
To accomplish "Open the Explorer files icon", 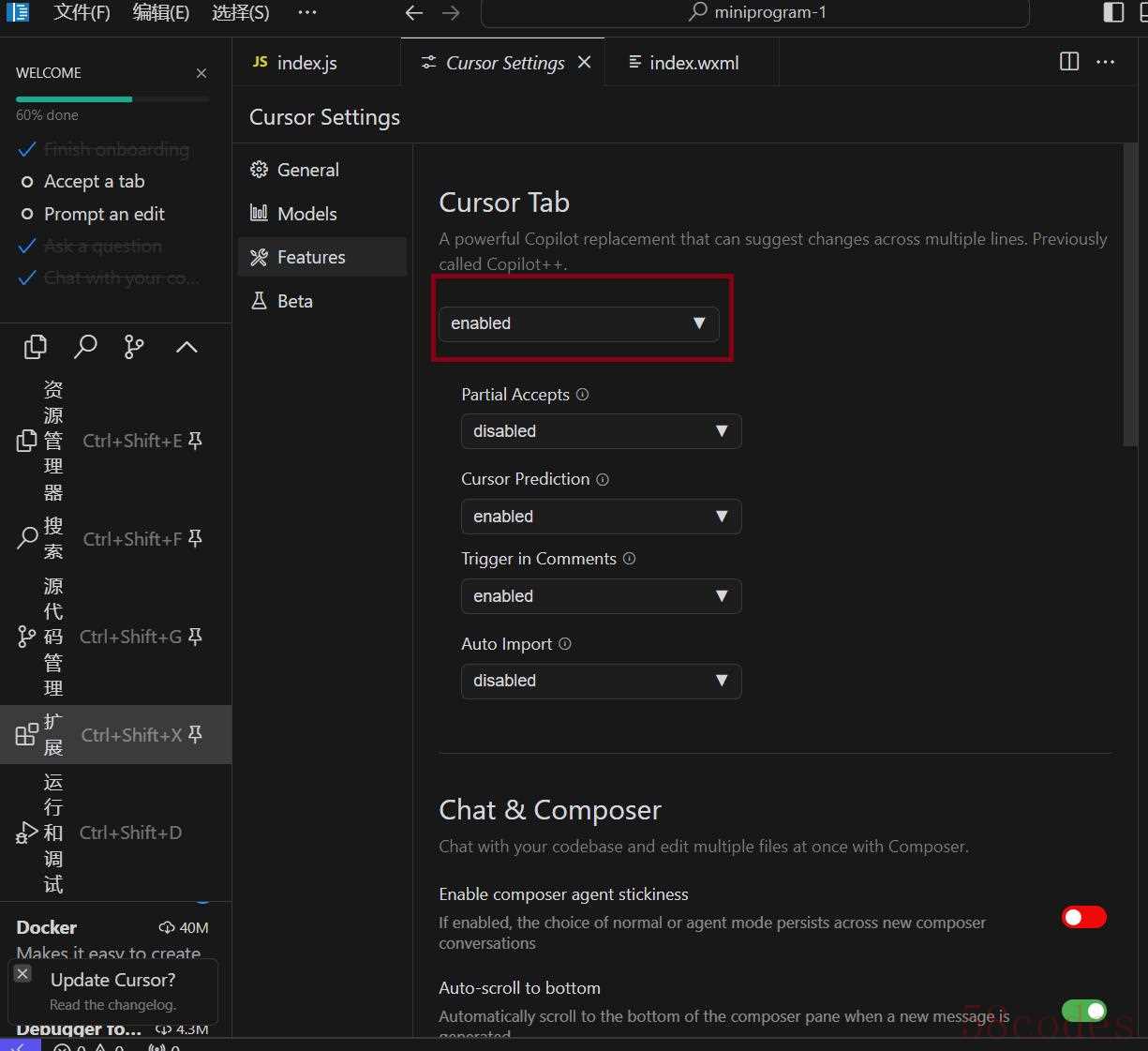I will 35,347.
